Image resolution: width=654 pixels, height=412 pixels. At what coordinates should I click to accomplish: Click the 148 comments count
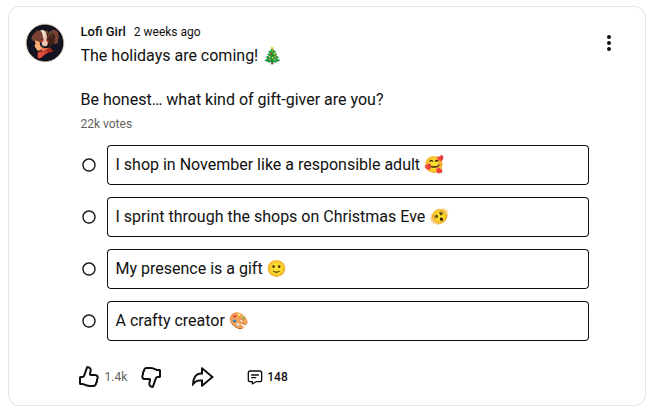[x=277, y=377]
